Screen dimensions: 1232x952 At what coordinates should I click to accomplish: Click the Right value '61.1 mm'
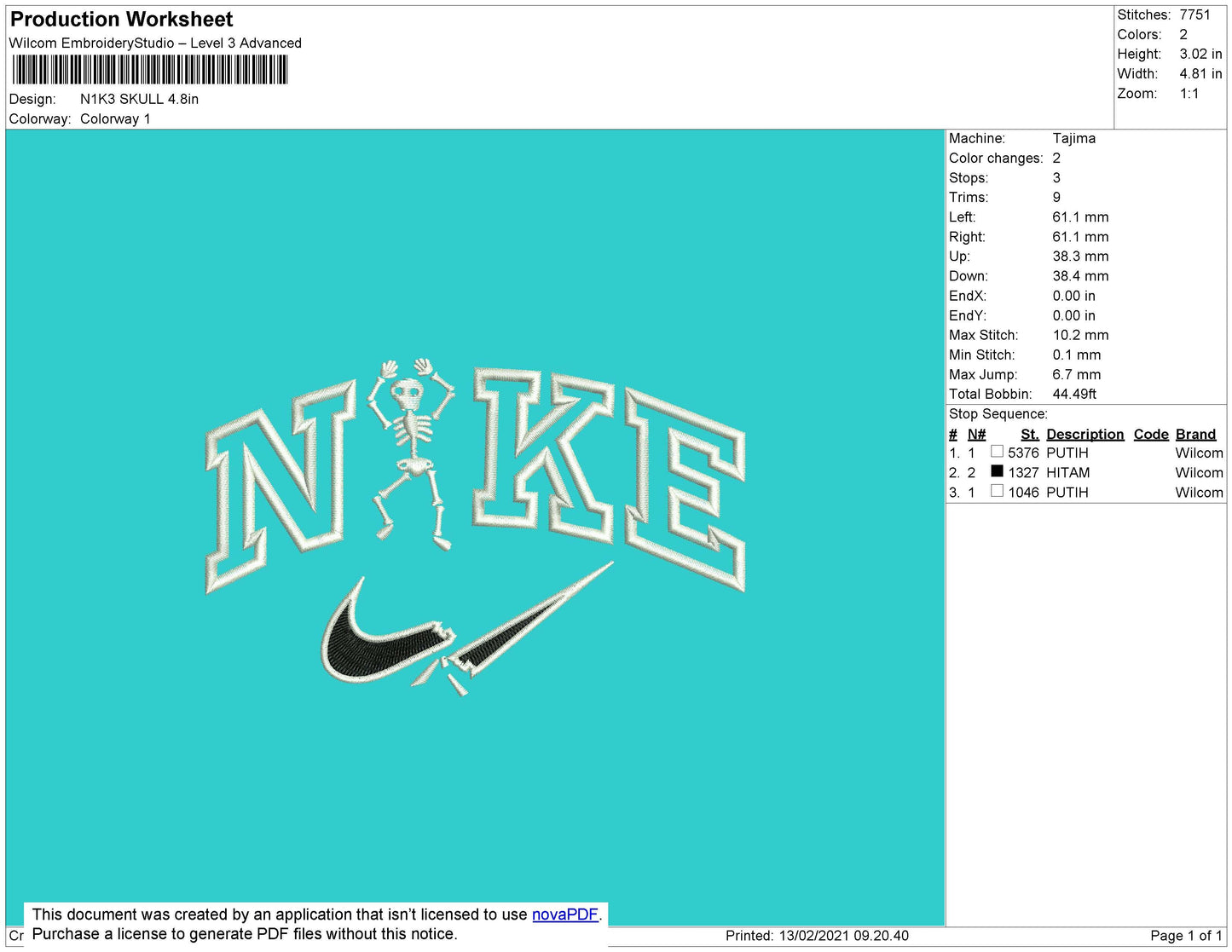coord(1080,237)
